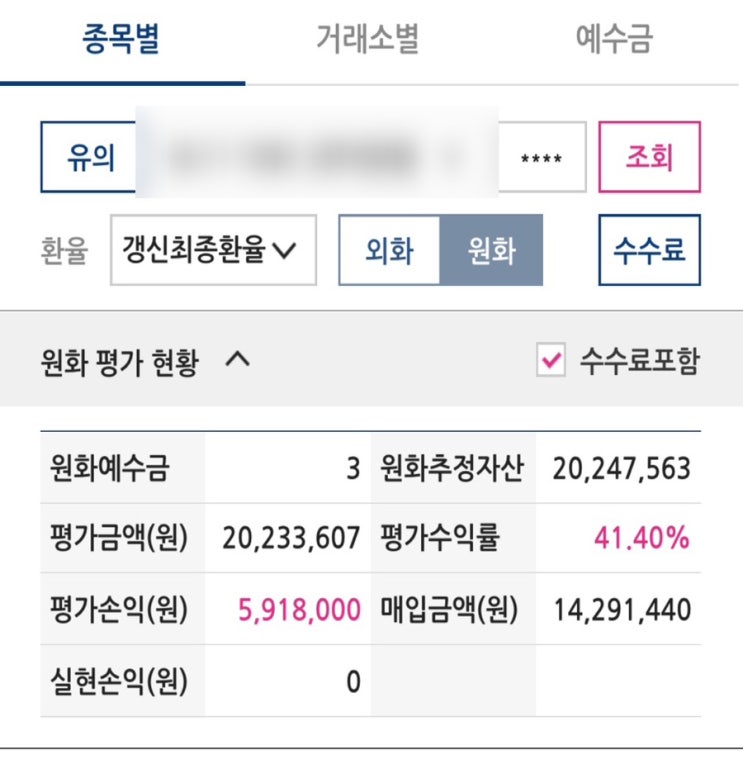The width and height of the screenshot is (743, 764).
Task: Click the 평가수익률 value 41.40%
Action: pyautogui.click(x=641, y=539)
